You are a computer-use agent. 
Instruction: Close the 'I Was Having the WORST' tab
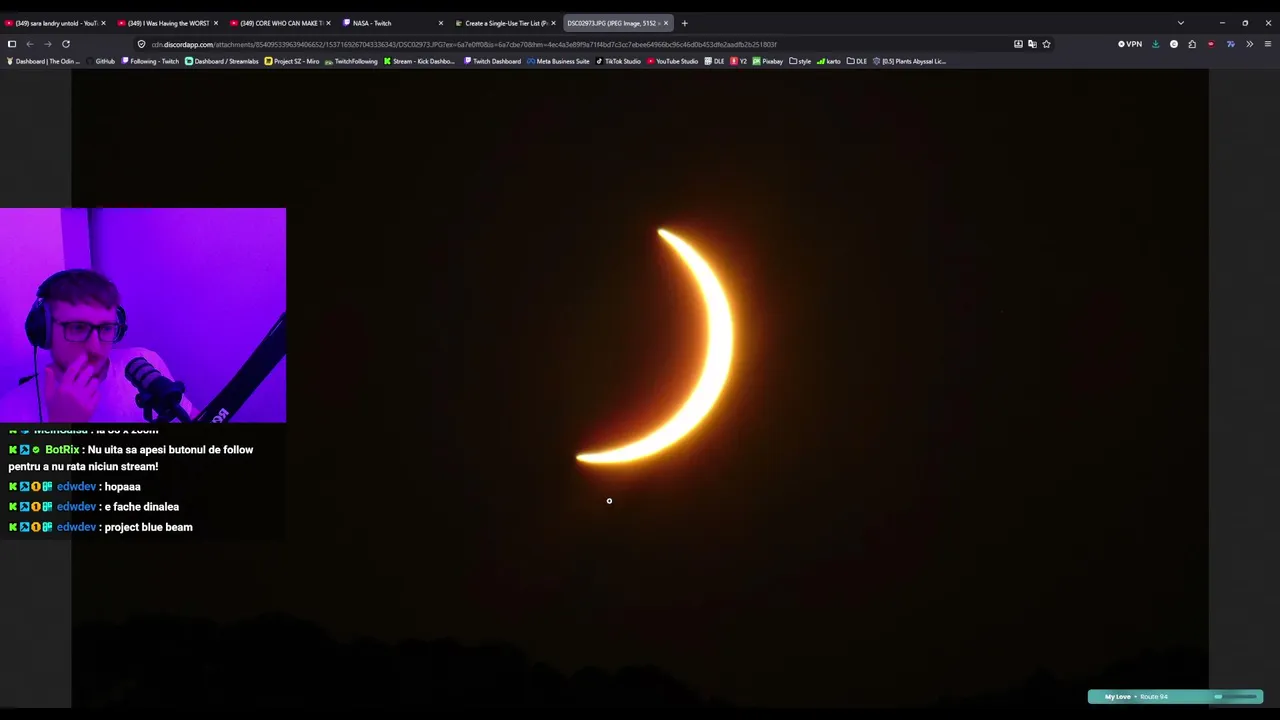215,23
